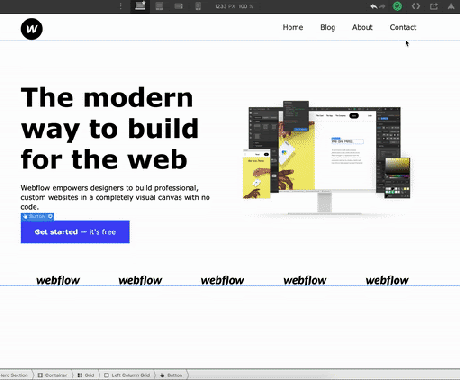
Task: Open the Contact nav link
Action: [x=403, y=27]
